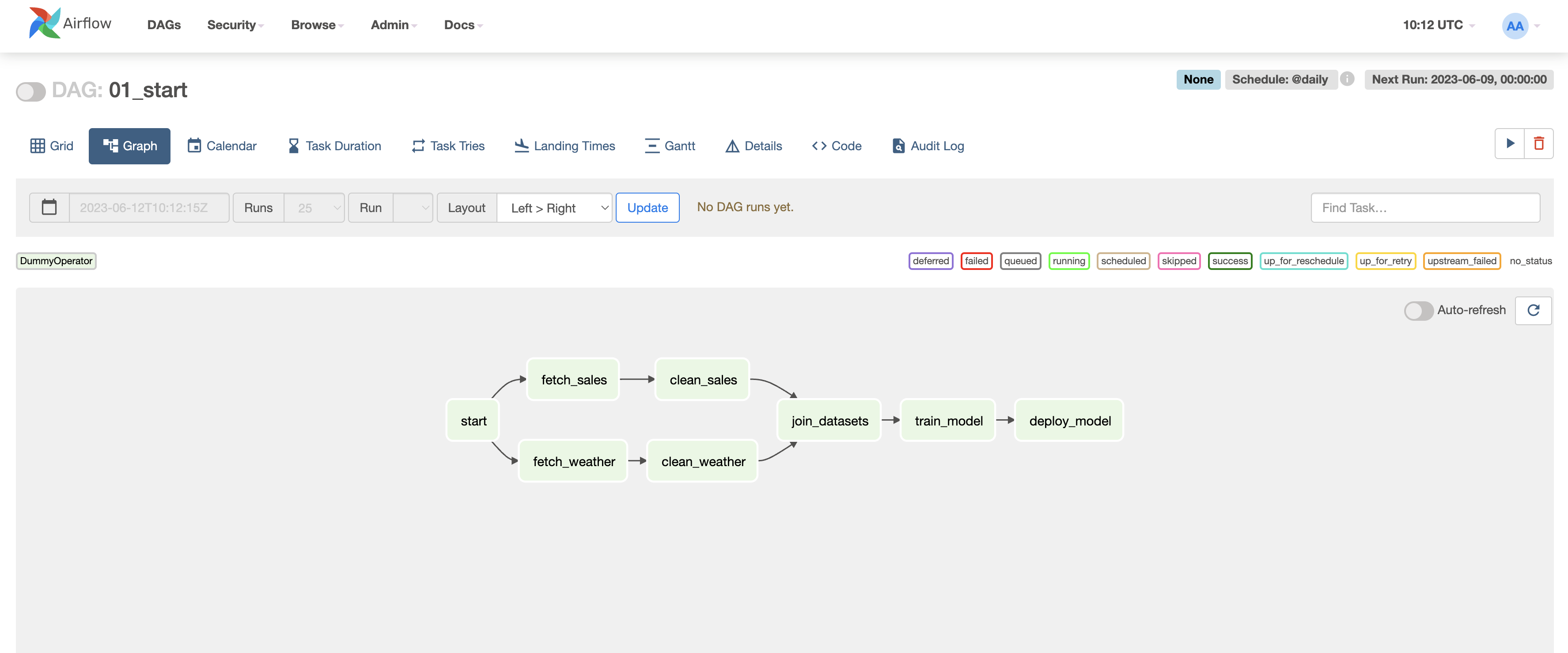
Task: Switch to the Grid tab
Action: pos(52,146)
